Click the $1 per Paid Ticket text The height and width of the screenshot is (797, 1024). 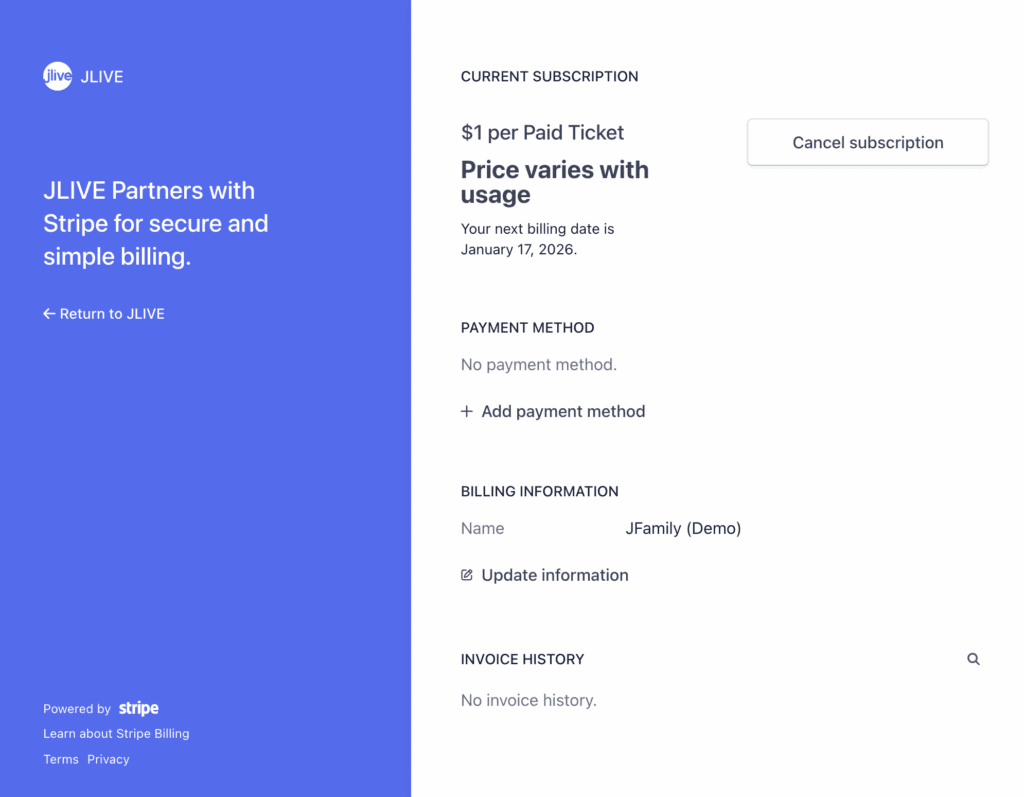[542, 132]
